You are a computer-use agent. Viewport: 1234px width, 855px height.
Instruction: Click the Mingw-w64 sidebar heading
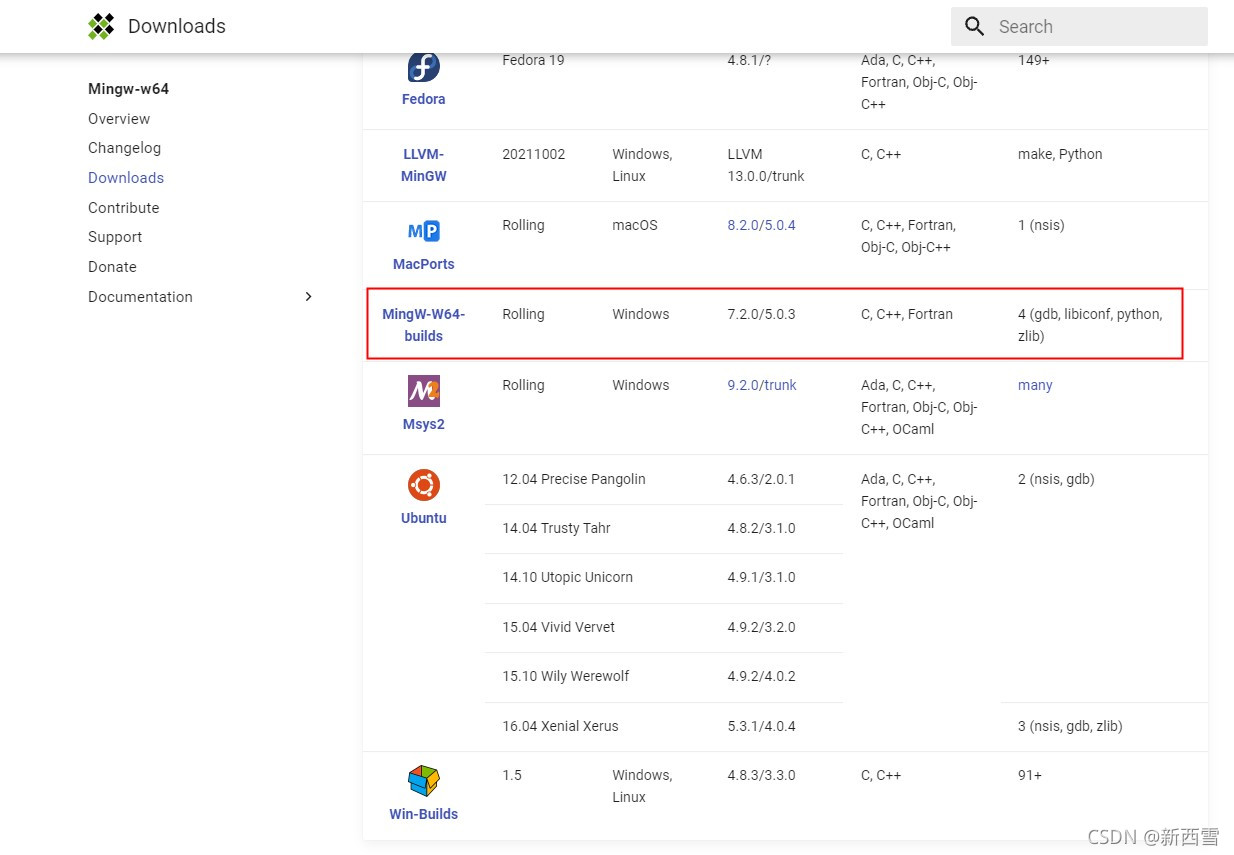coord(128,89)
